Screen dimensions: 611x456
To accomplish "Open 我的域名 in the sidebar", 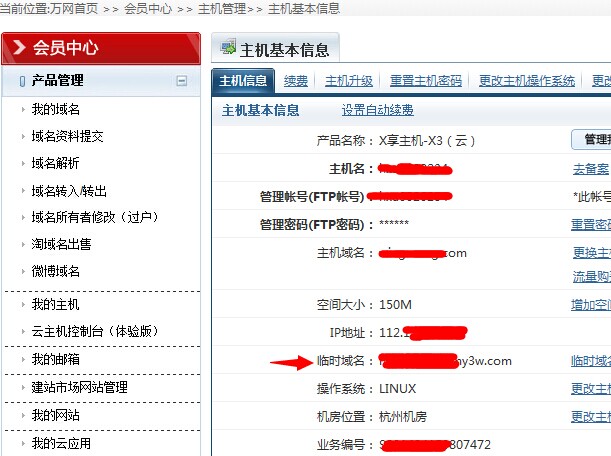I will (56, 109).
